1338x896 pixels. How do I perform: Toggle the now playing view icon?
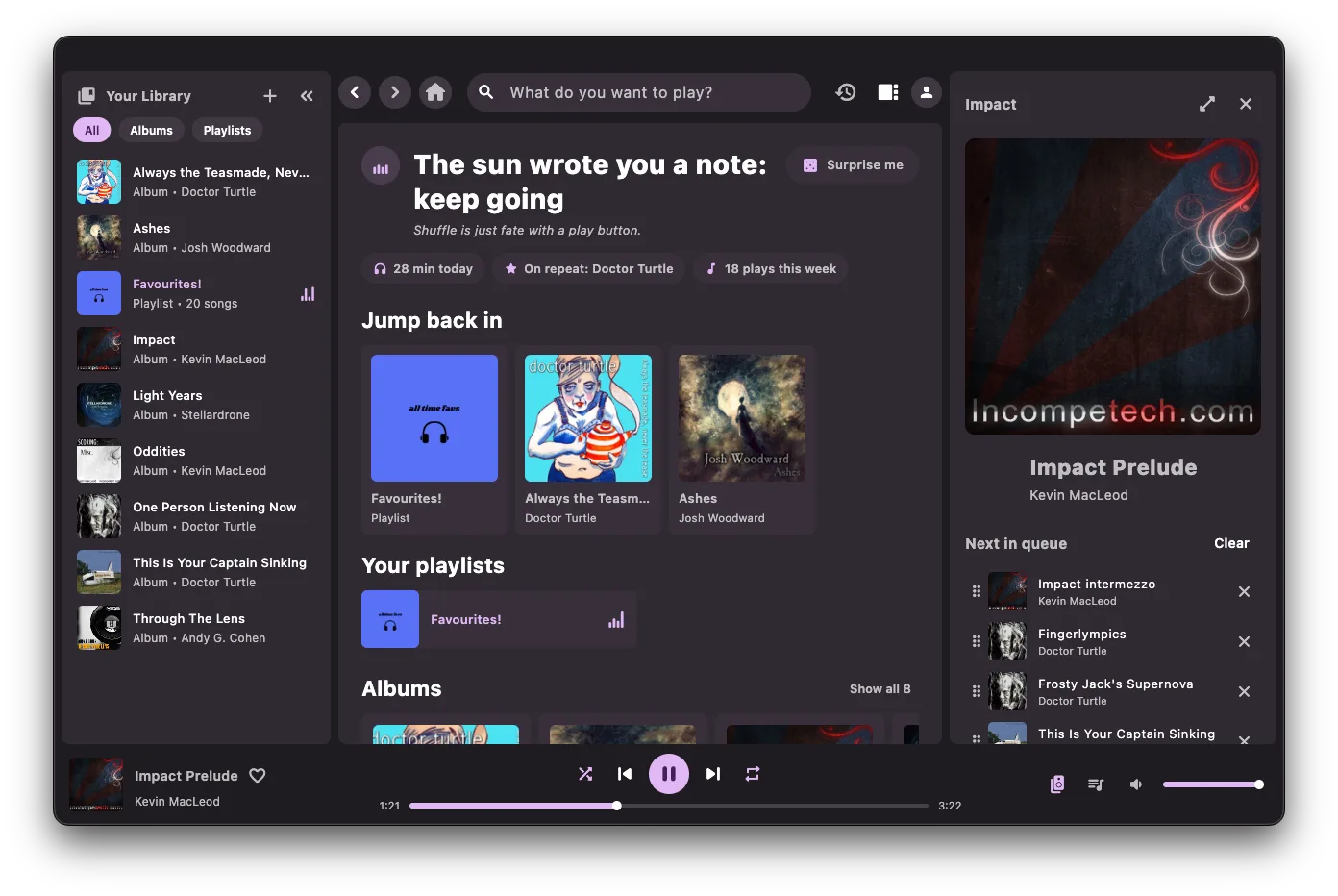[1057, 784]
